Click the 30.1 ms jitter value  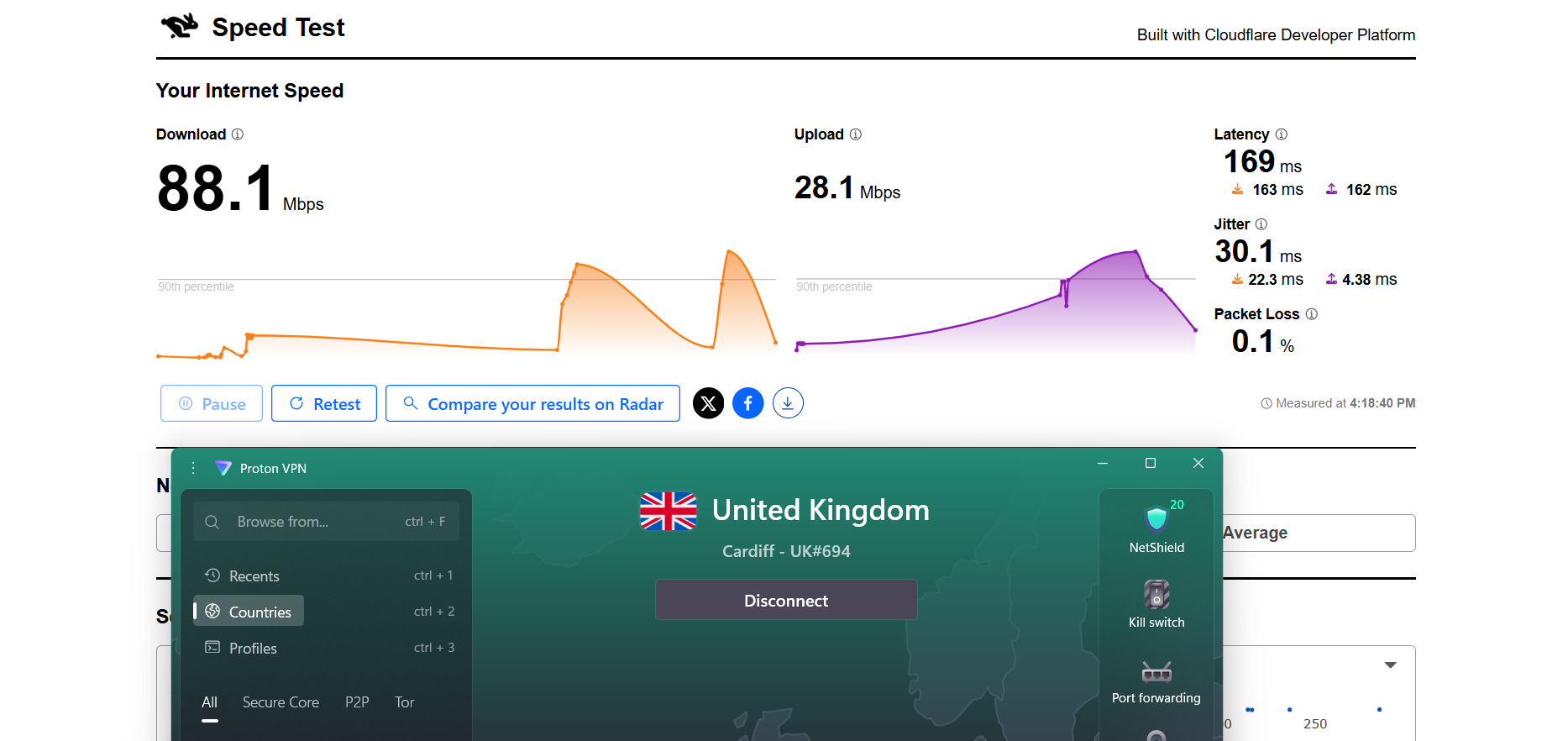coord(1258,251)
